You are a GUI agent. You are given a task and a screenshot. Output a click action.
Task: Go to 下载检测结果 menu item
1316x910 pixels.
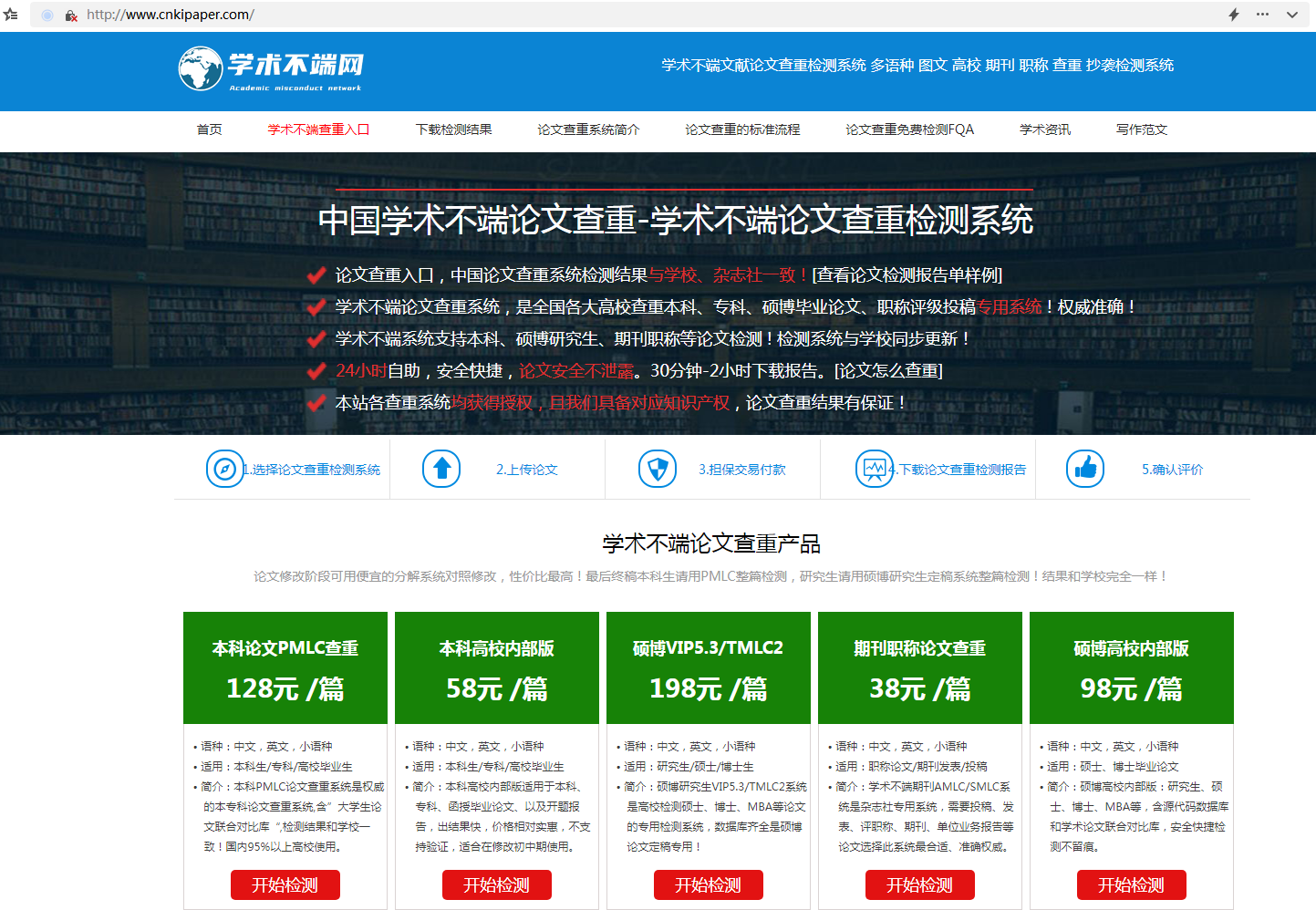tap(454, 129)
